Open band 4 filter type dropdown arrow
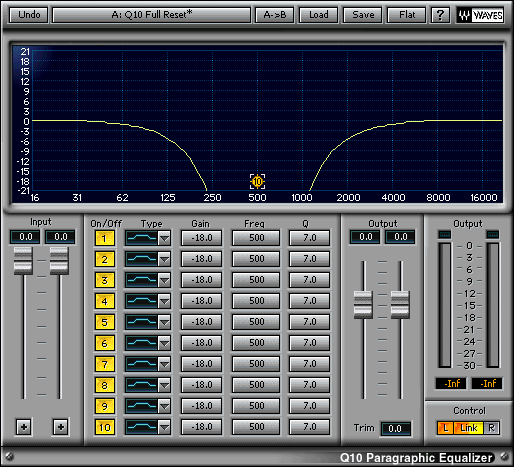 point(164,301)
